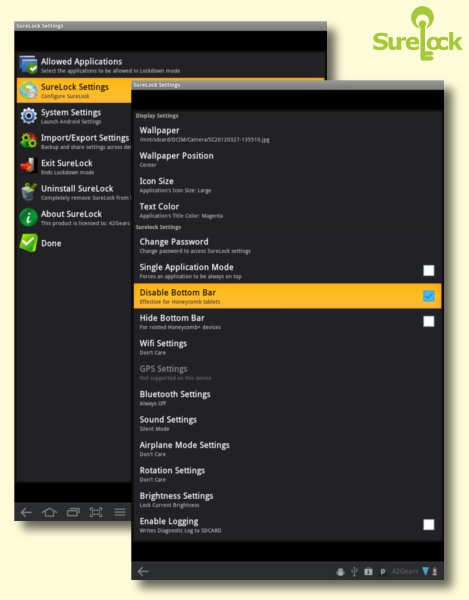Open Icon Size selection
Screen dimensions: 469x600
click(288, 185)
